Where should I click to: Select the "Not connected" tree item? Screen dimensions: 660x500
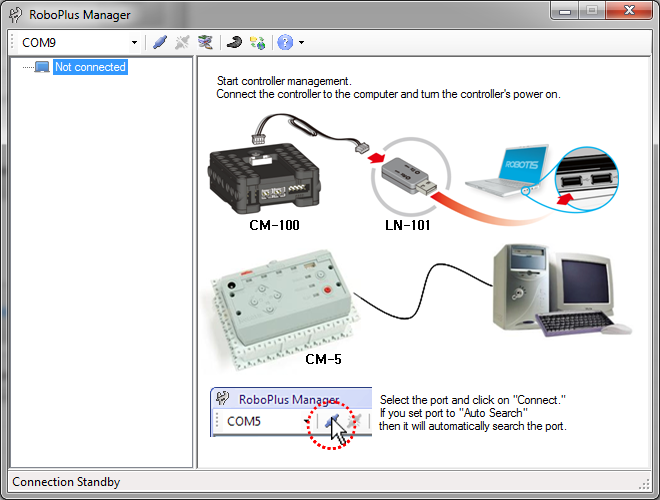point(90,68)
